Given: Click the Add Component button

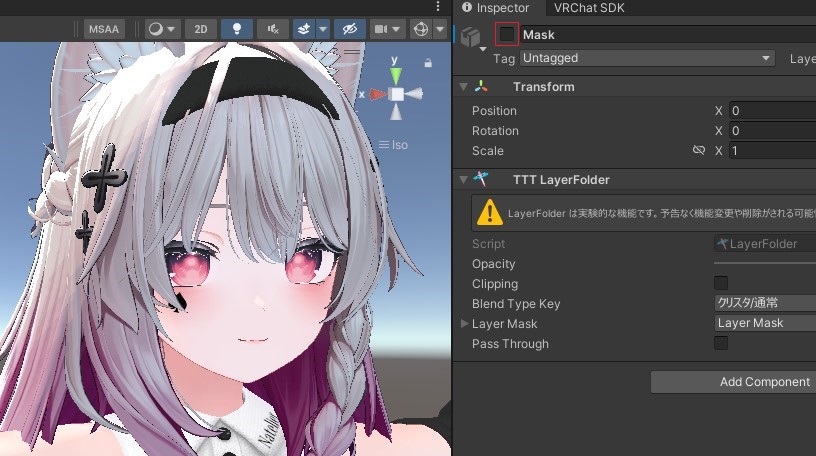Looking at the screenshot, I should [x=733, y=382].
